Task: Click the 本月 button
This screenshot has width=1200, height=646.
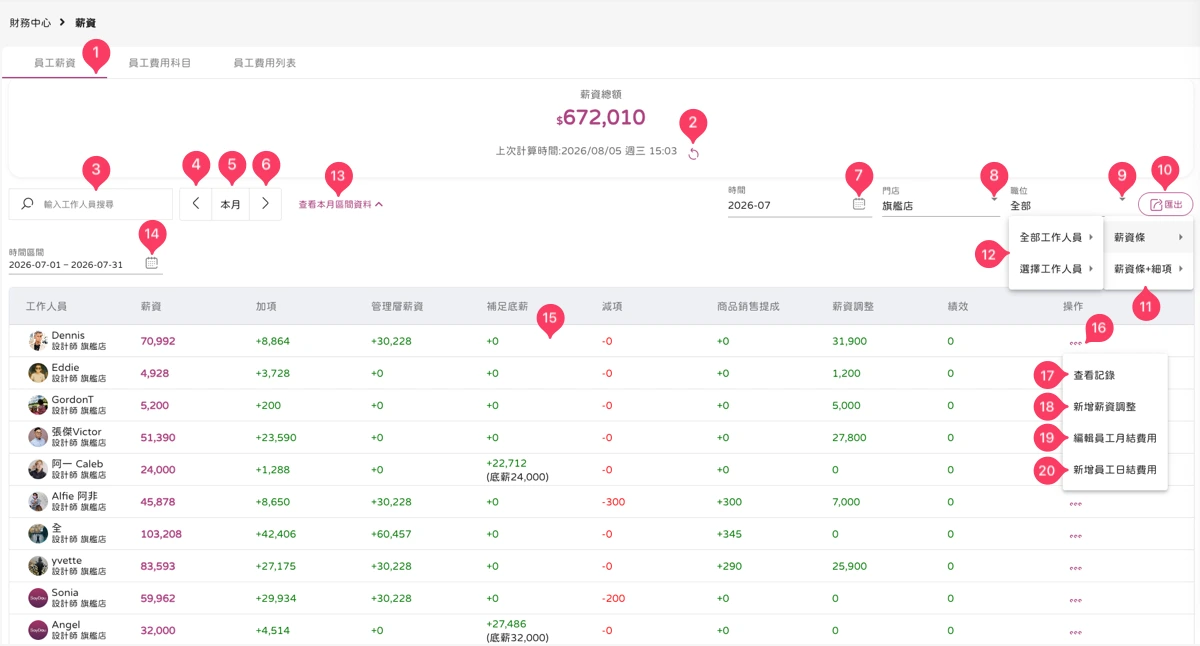Action: 230,204
